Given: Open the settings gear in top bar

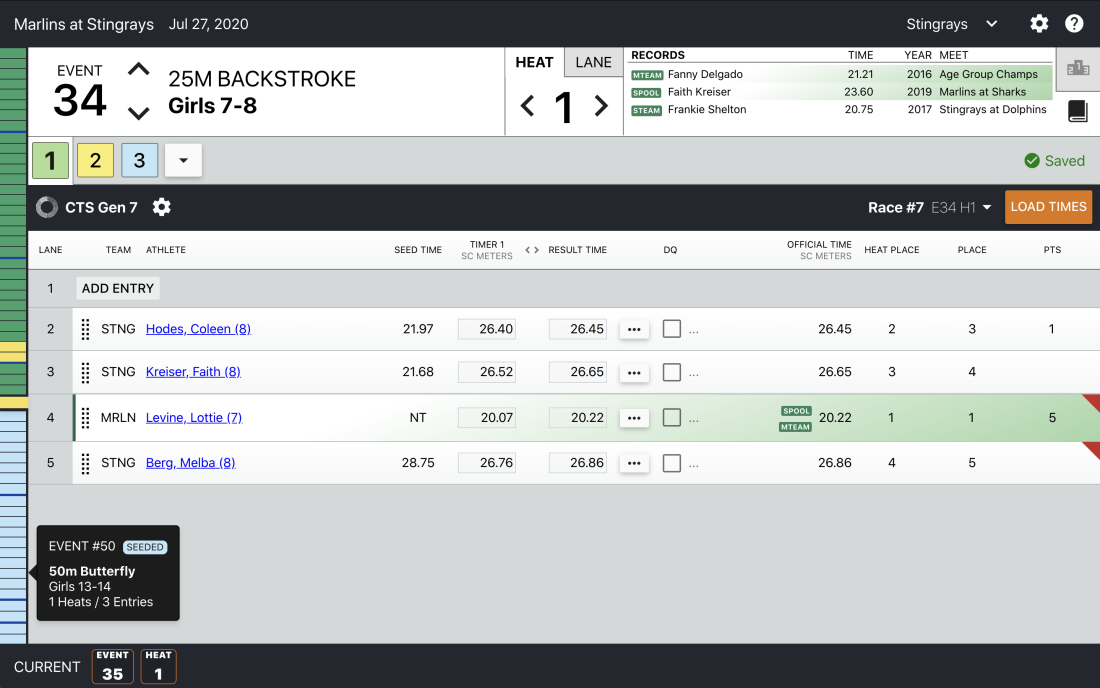Looking at the screenshot, I should coord(1039,24).
